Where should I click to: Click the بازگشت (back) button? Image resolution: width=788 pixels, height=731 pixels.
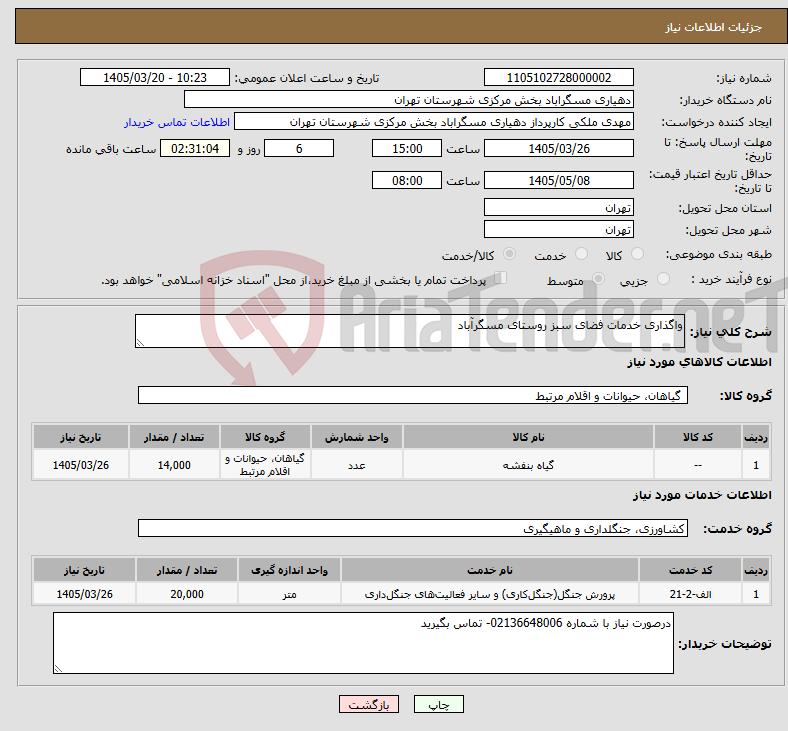click(x=369, y=704)
